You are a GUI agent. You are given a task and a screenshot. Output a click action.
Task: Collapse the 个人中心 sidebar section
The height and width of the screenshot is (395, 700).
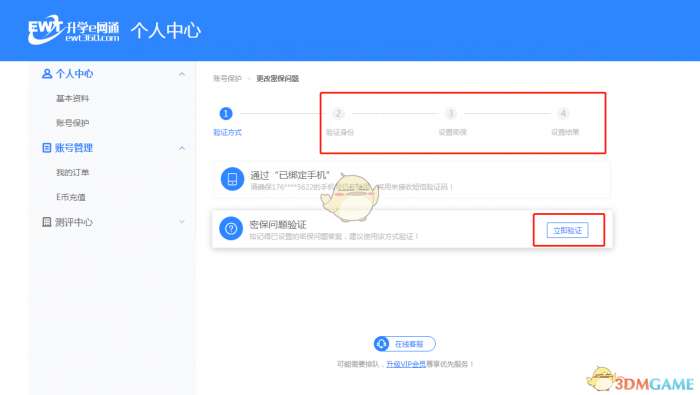click(182, 74)
